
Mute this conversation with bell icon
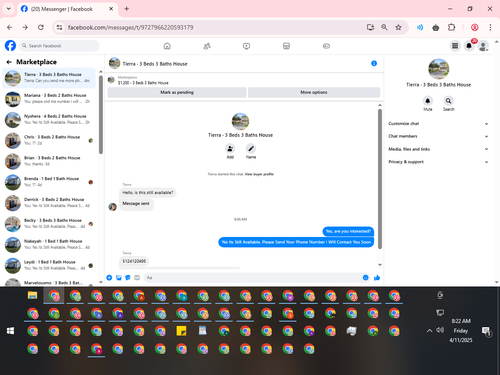(x=428, y=101)
